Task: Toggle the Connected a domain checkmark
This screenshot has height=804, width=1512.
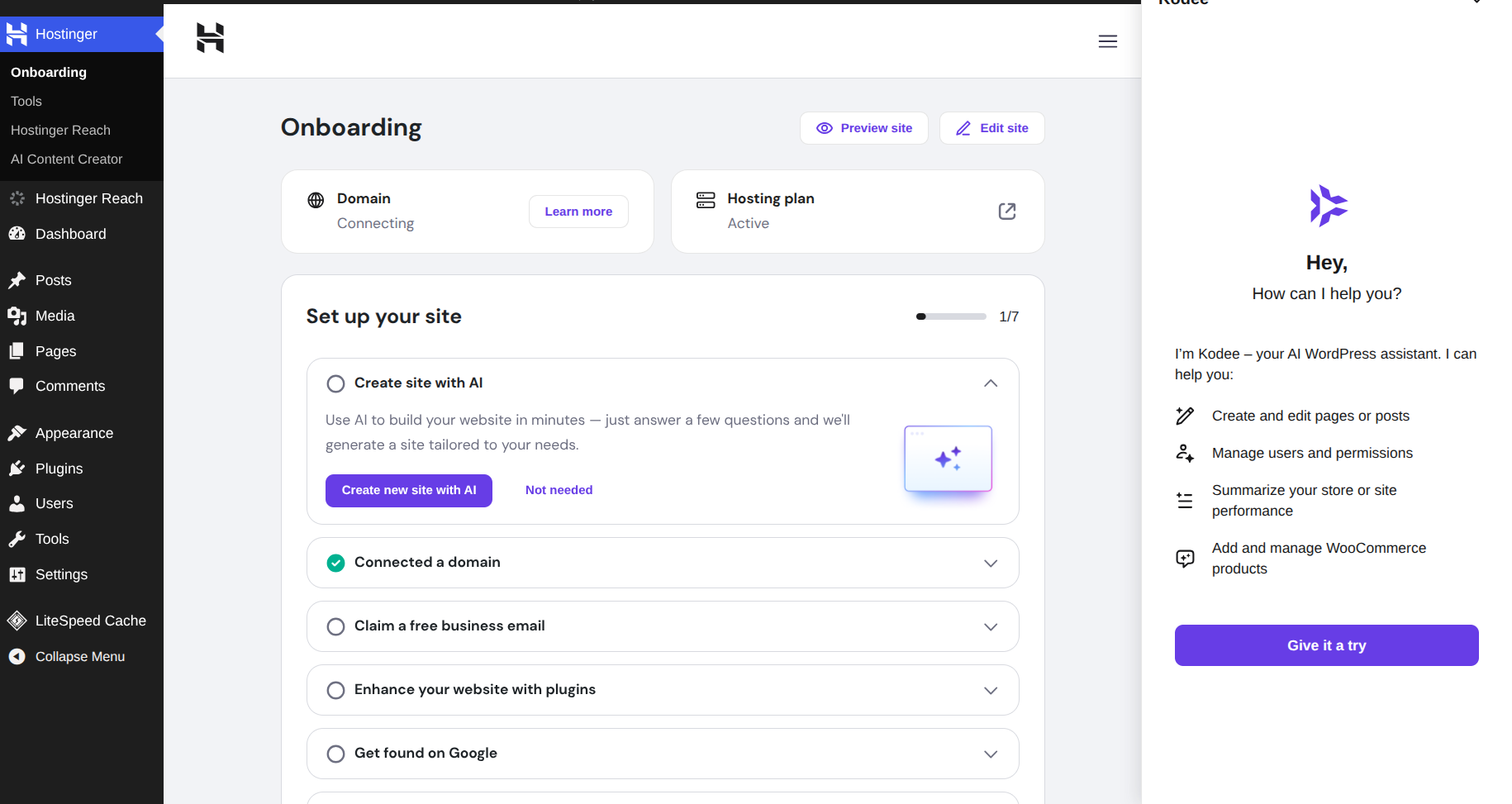Action: (335, 563)
